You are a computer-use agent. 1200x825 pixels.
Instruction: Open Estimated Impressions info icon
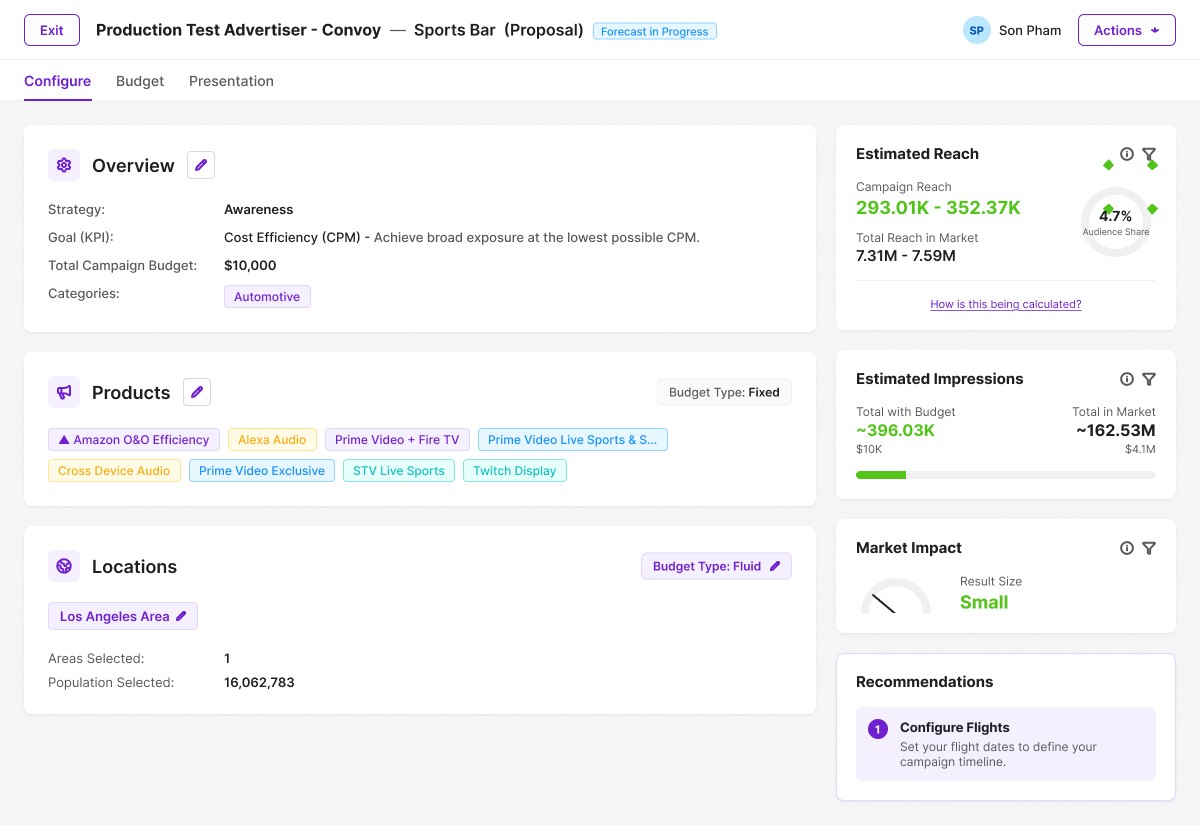pyautogui.click(x=1127, y=379)
